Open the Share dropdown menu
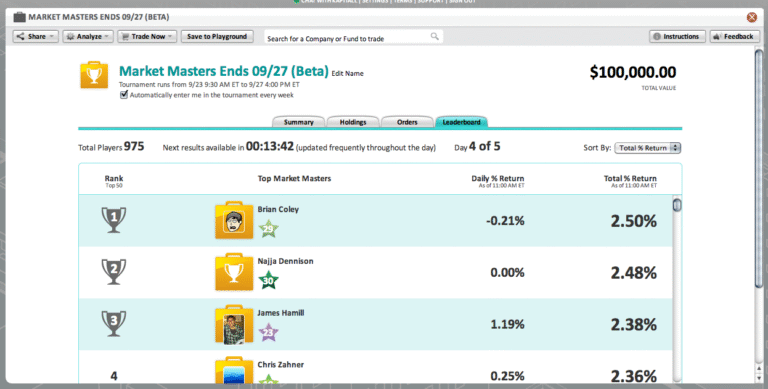 (x=36, y=36)
